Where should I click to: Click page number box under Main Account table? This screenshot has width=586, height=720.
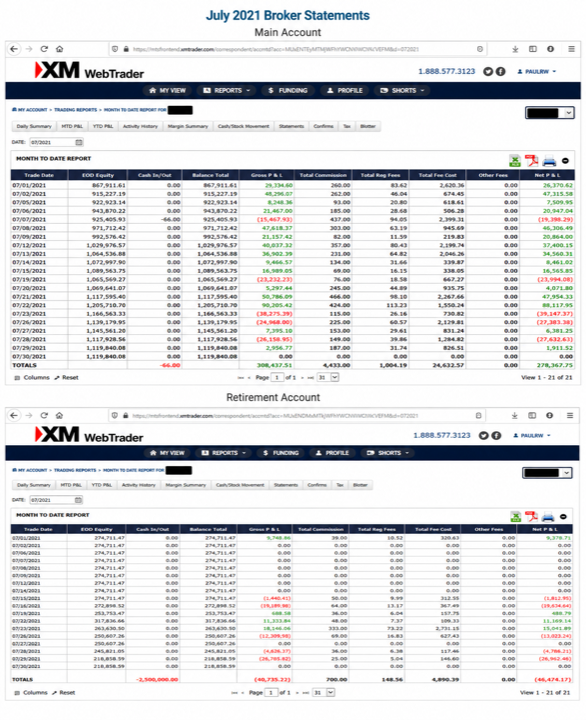coord(277,377)
